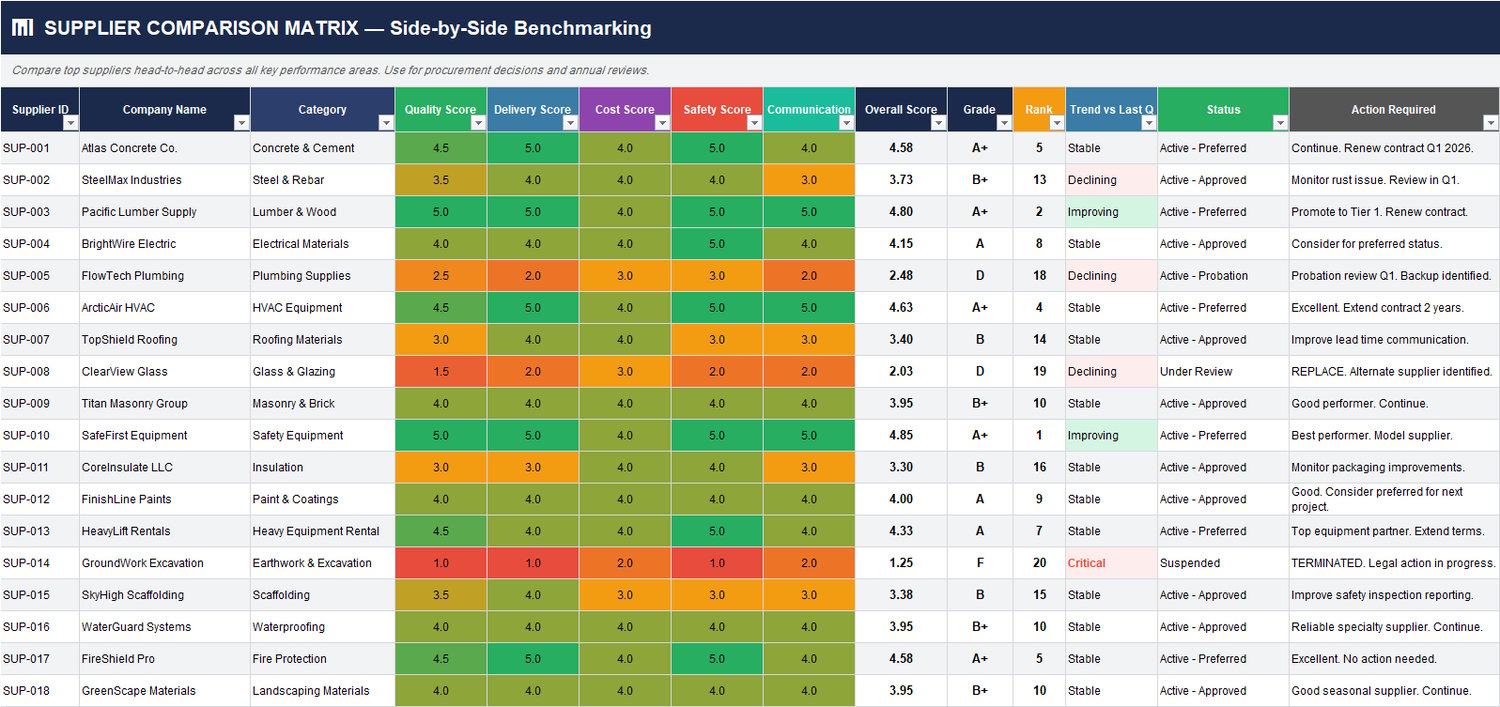Select the Supplier ID column header

click(x=40, y=110)
